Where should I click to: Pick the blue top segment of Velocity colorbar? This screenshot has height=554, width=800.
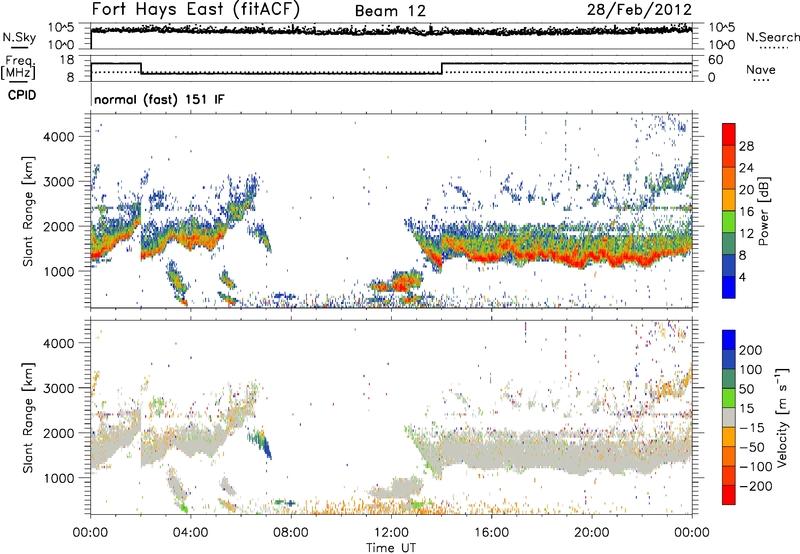[729, 340]
